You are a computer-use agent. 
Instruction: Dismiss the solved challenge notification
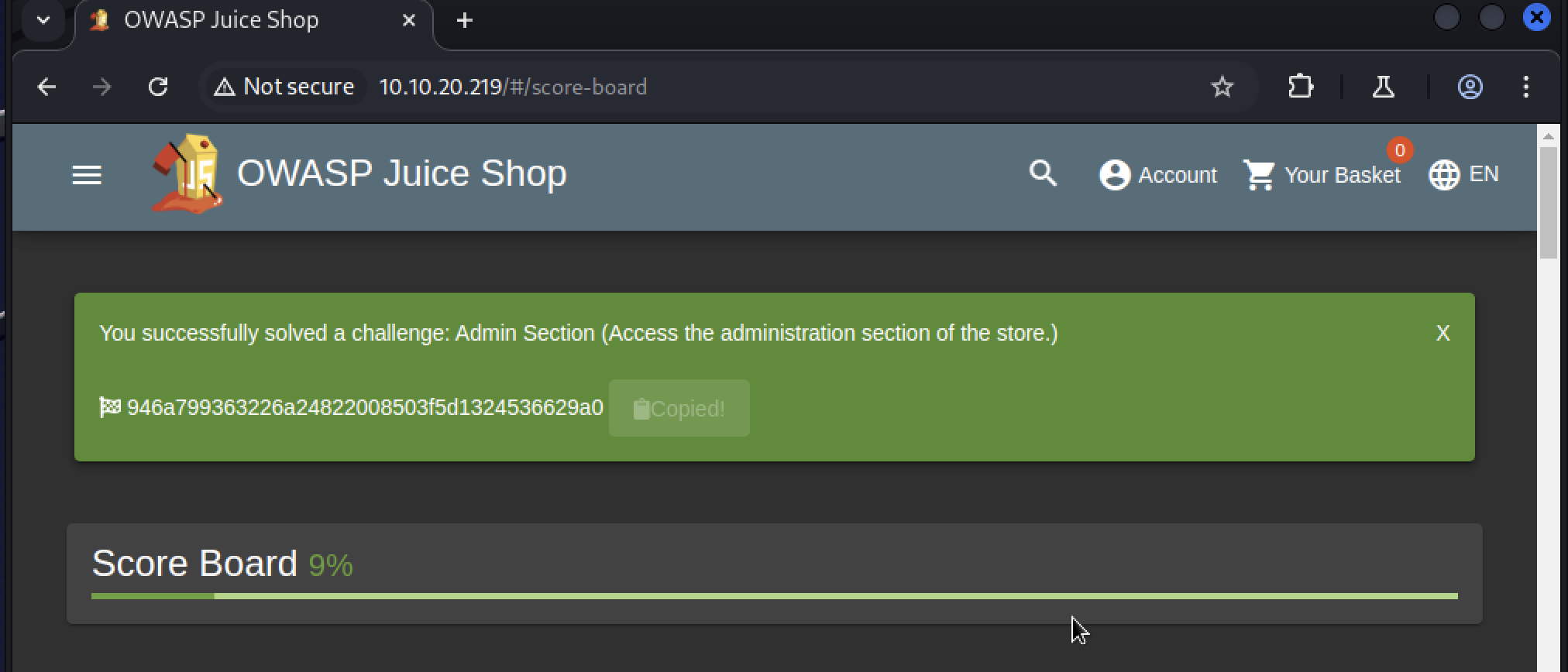click(1442, 333)
